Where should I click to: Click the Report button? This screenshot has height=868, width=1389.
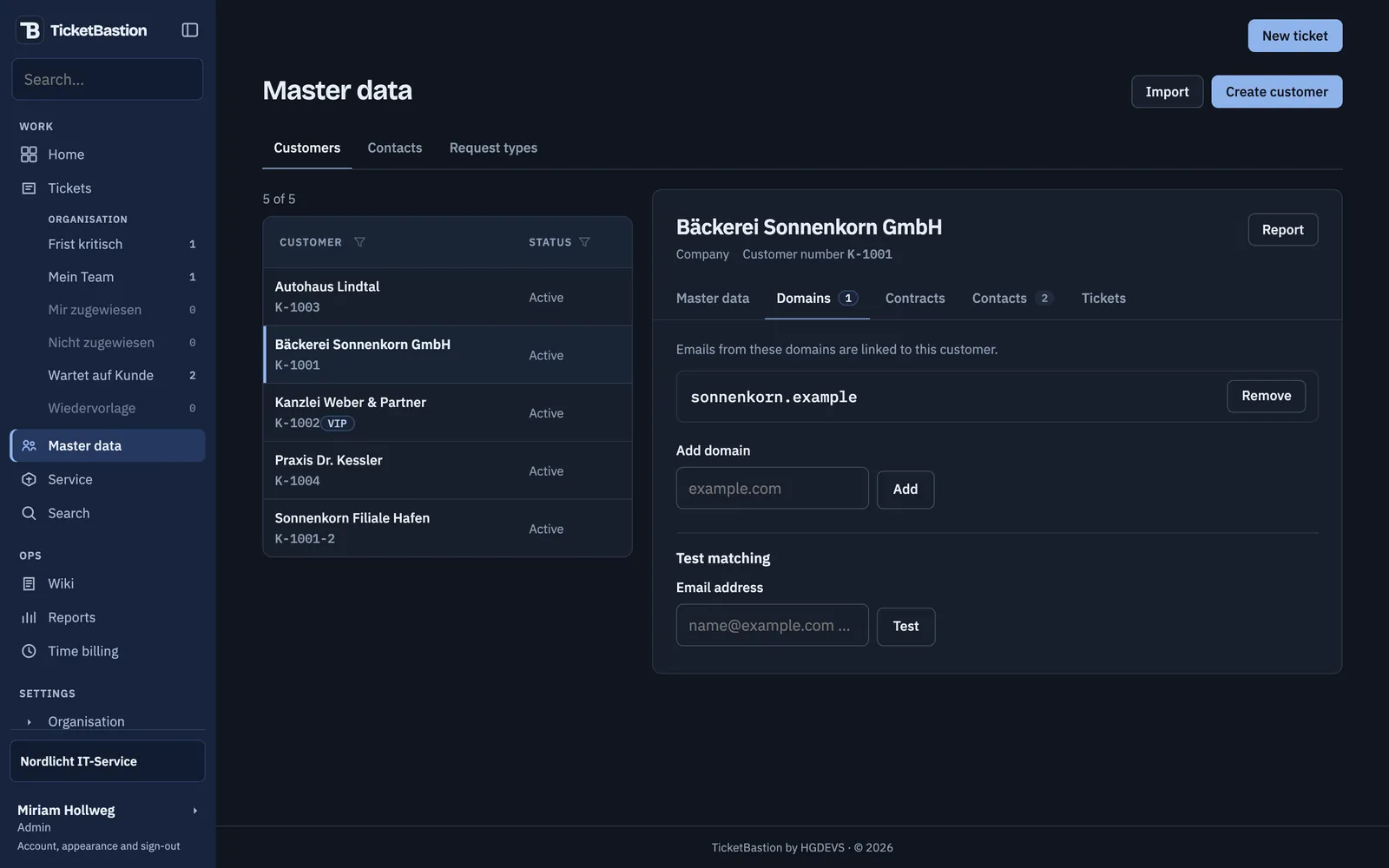[x=1283, y=230]
